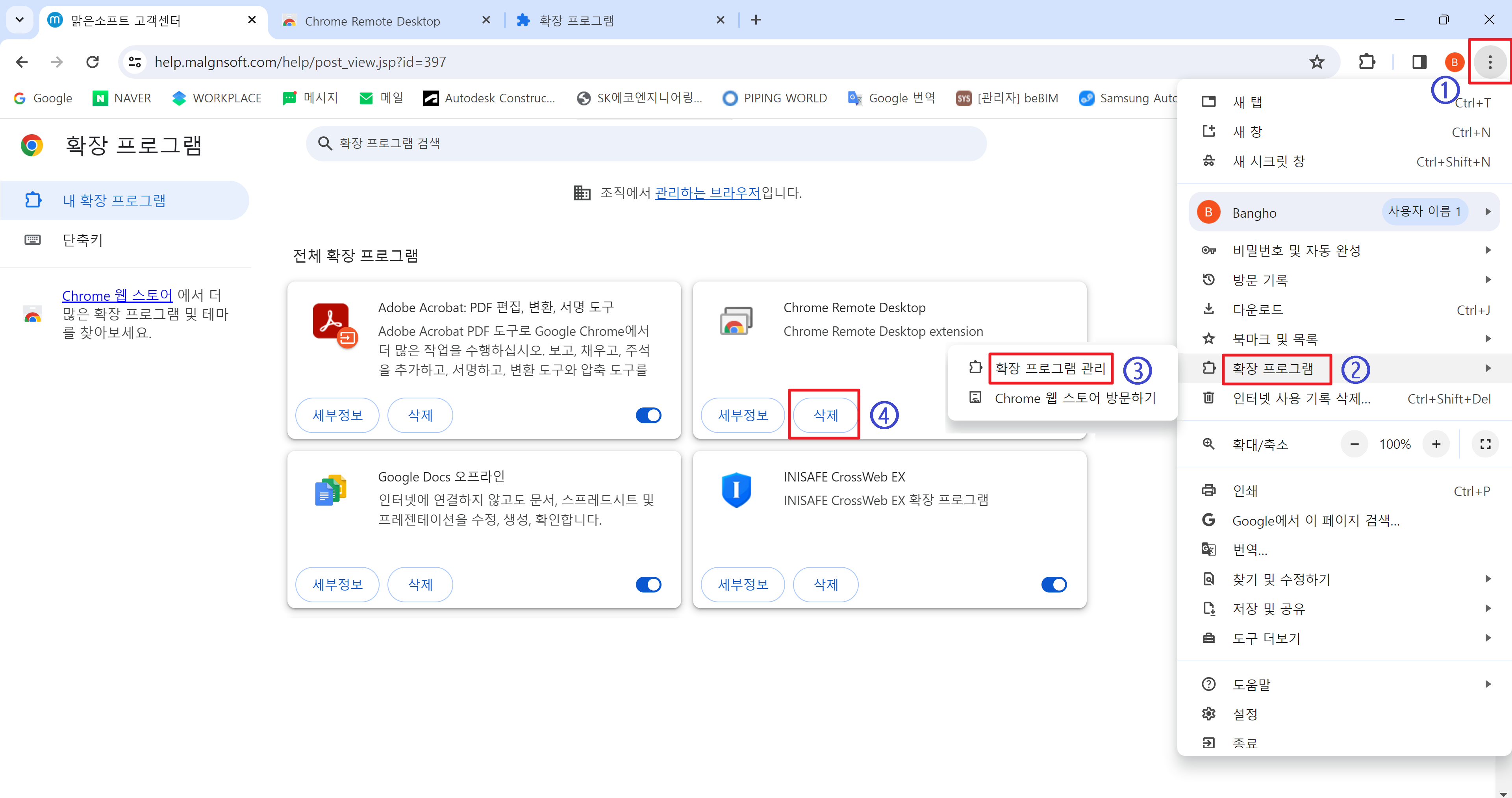Open 세부정보 for Adobe Acrobat
The width and height of the screenshot is (1512, 798).
click(337, 415)
